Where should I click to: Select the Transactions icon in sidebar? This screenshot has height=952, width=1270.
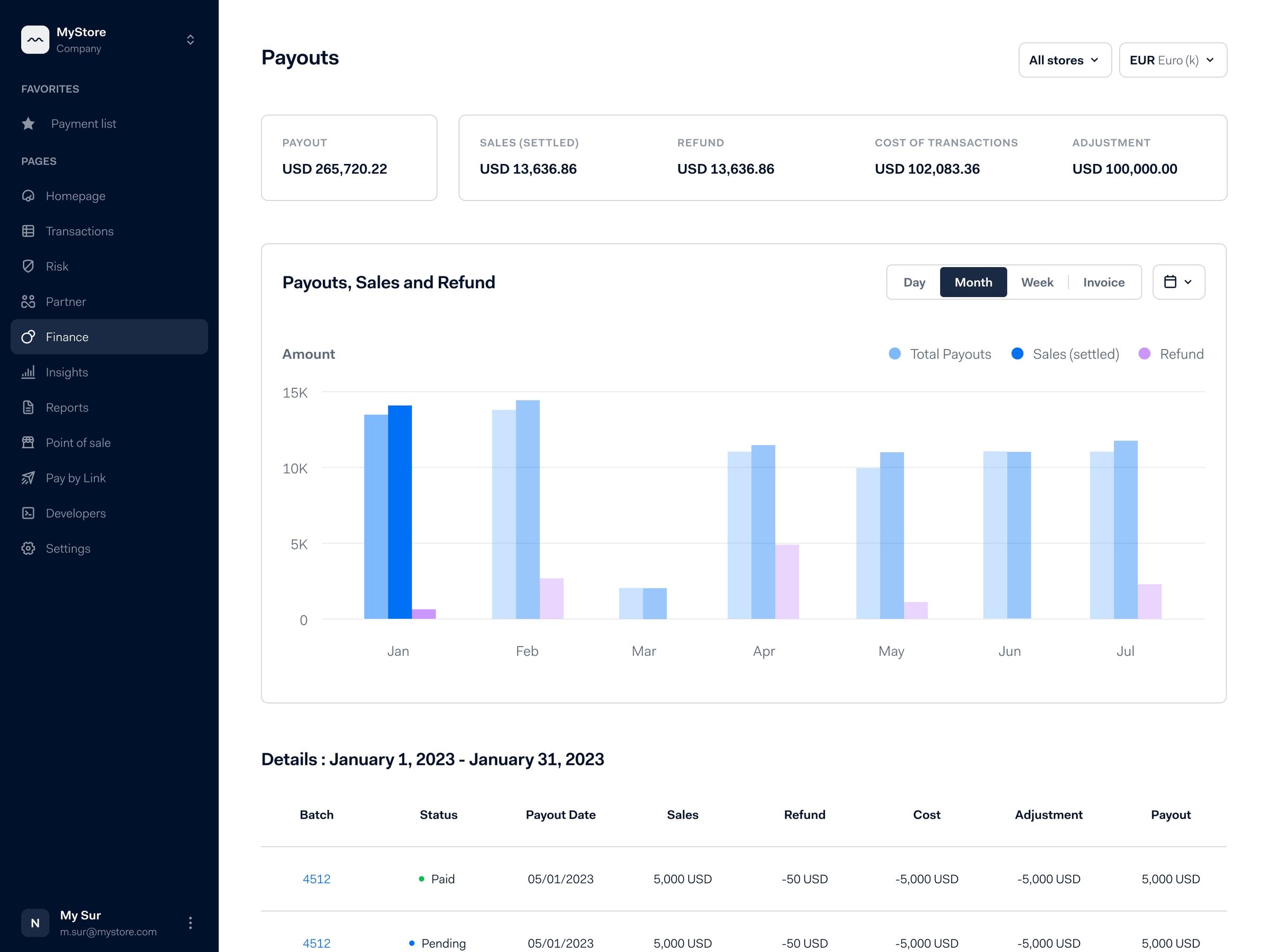coord(28,231)
